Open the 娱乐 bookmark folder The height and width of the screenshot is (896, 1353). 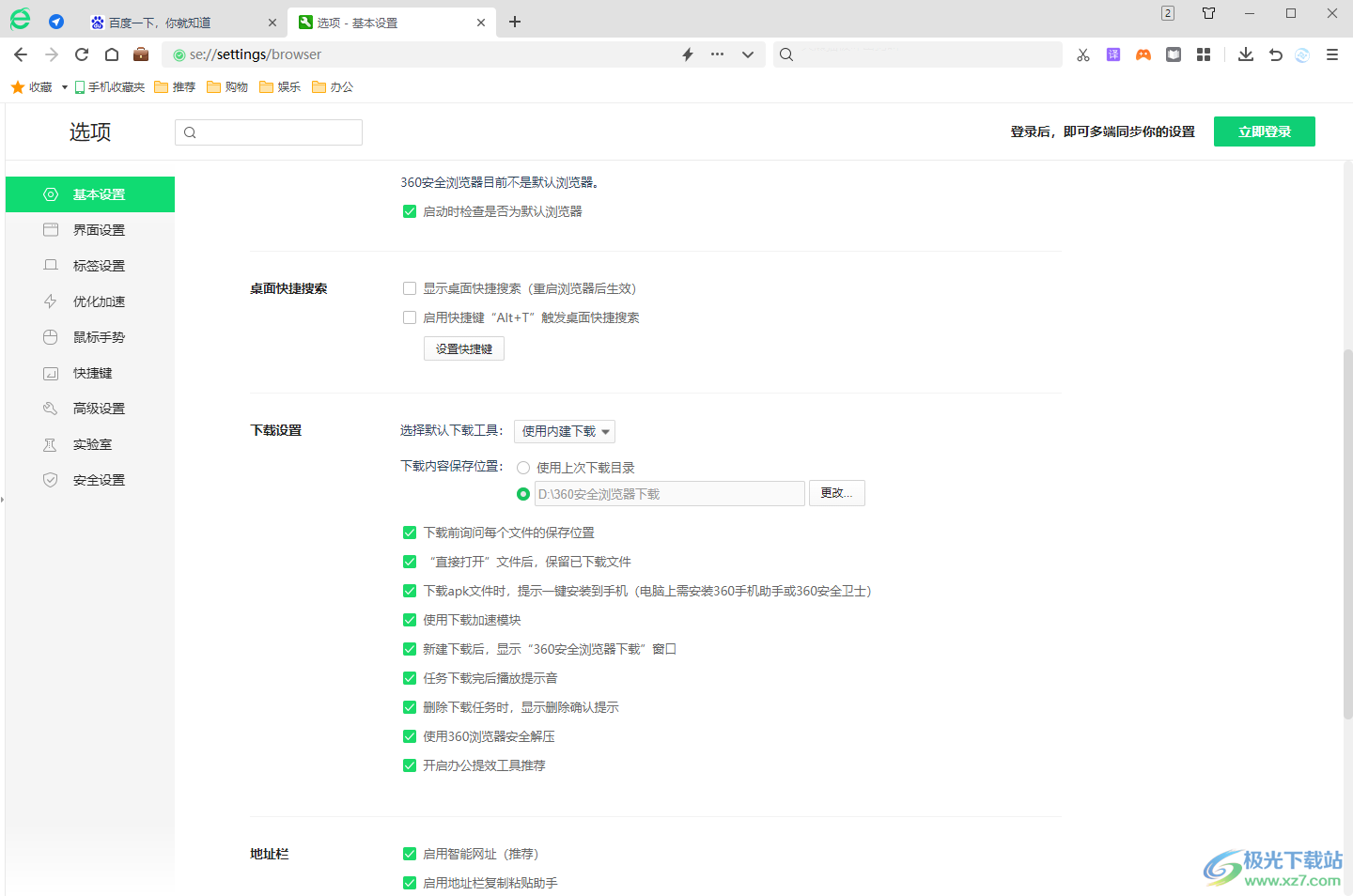coord(280,87)
